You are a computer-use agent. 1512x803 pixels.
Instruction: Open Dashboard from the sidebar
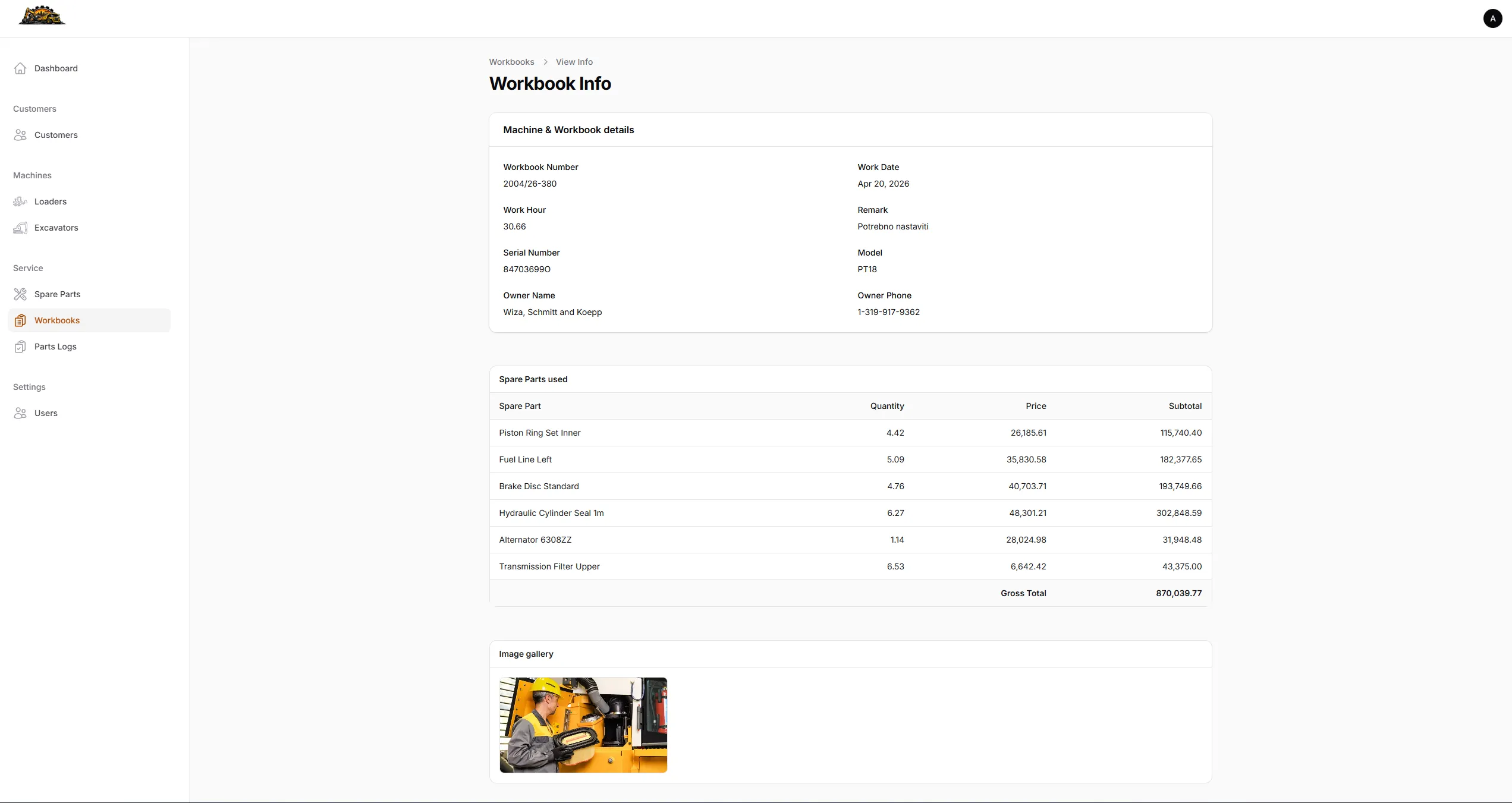point(89,68)
